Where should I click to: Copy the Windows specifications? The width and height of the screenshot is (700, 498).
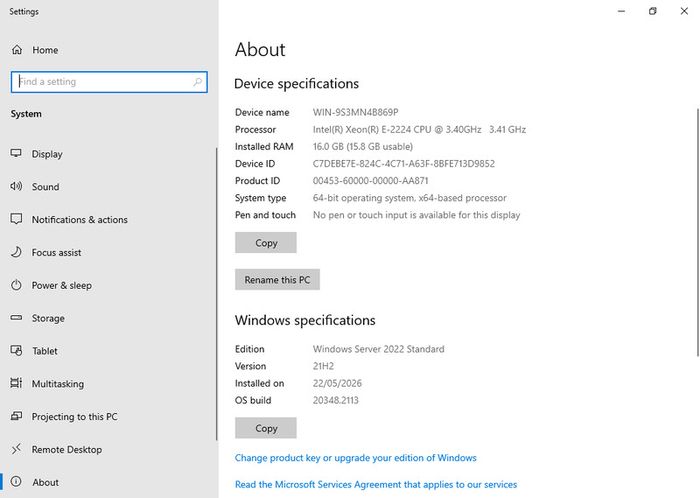pyautogui.click(x=266, y=428)
